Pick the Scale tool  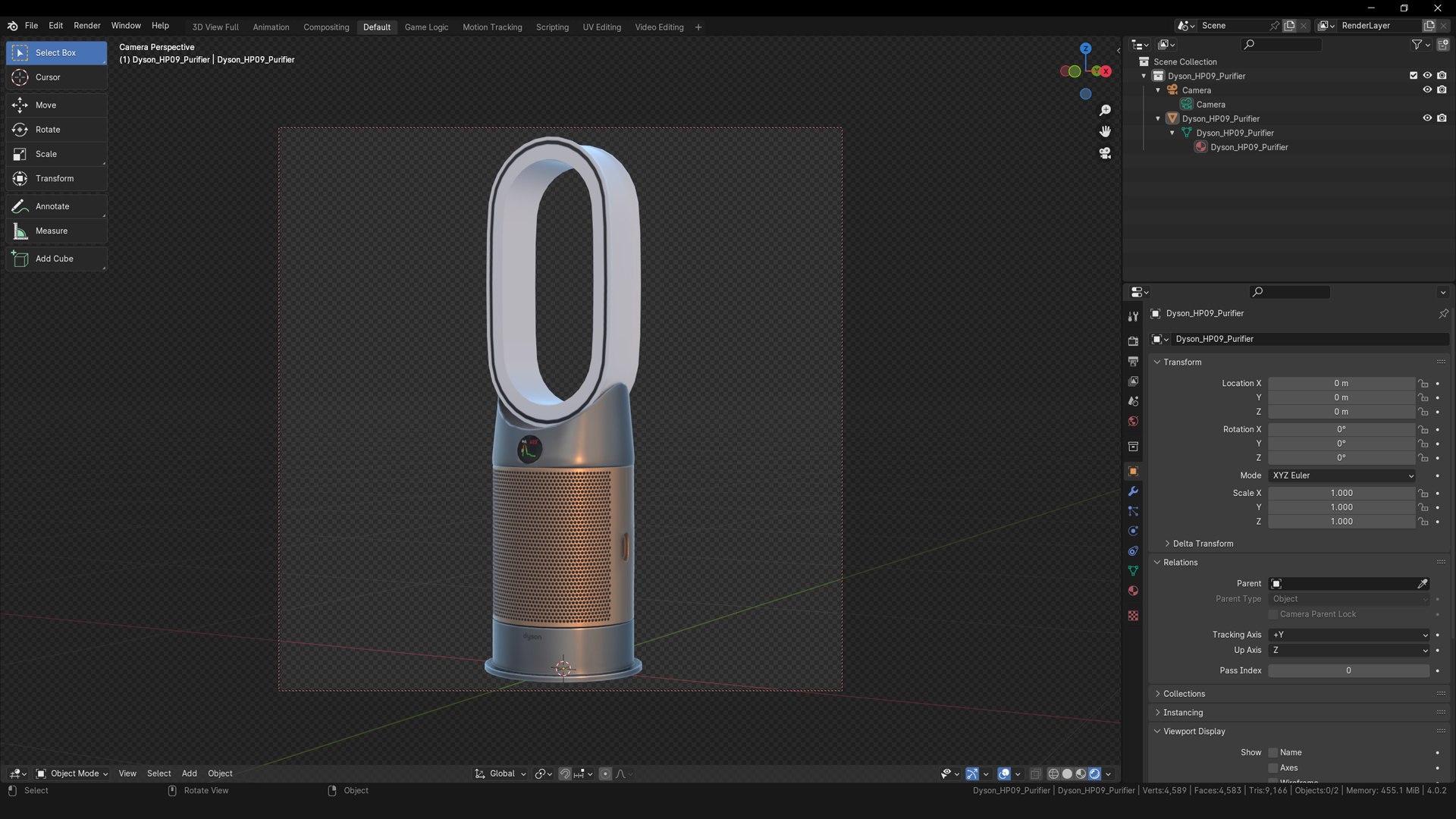click(56, 154)
